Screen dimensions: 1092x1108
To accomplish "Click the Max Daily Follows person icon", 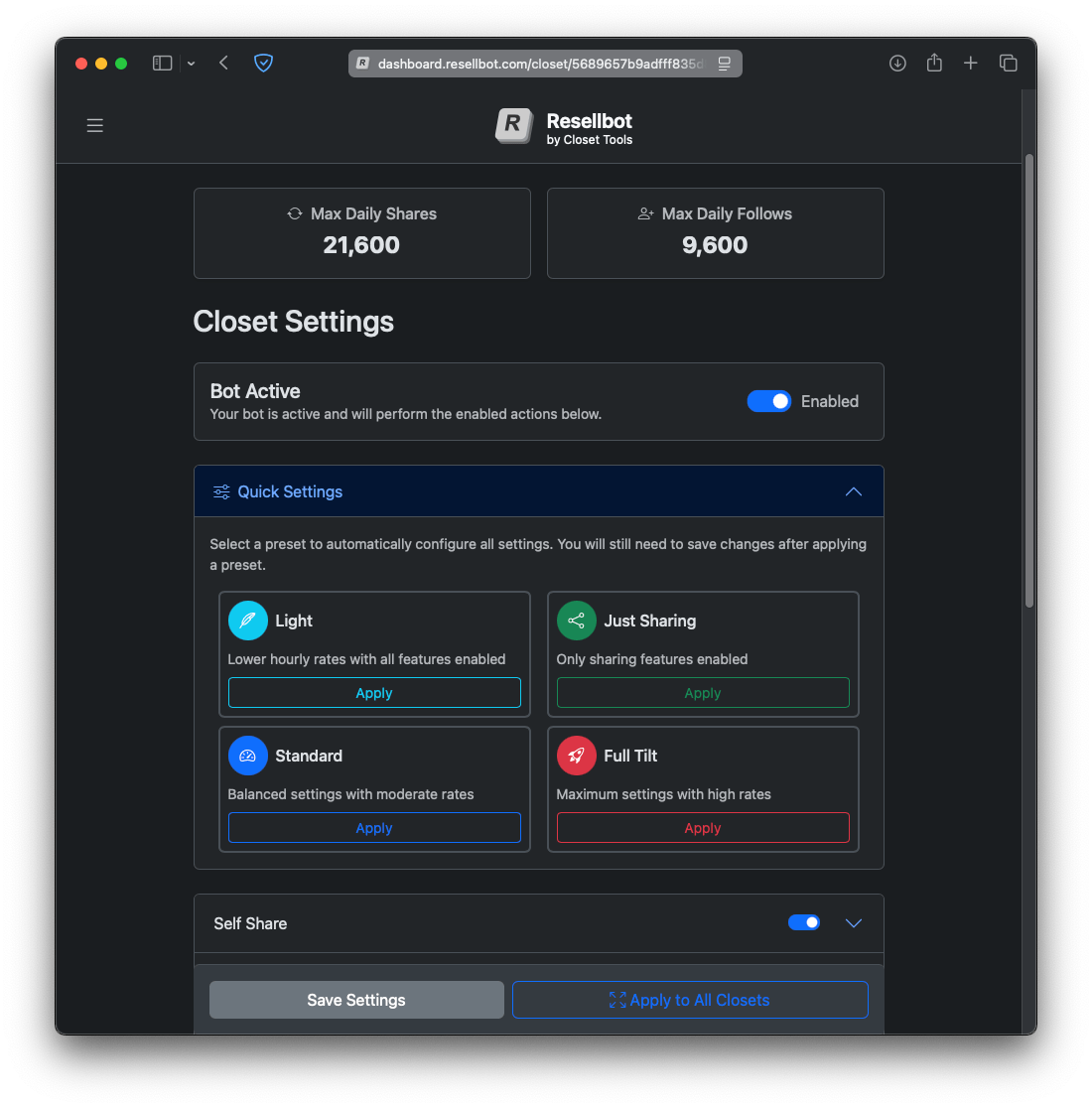I will pos(645,214).
